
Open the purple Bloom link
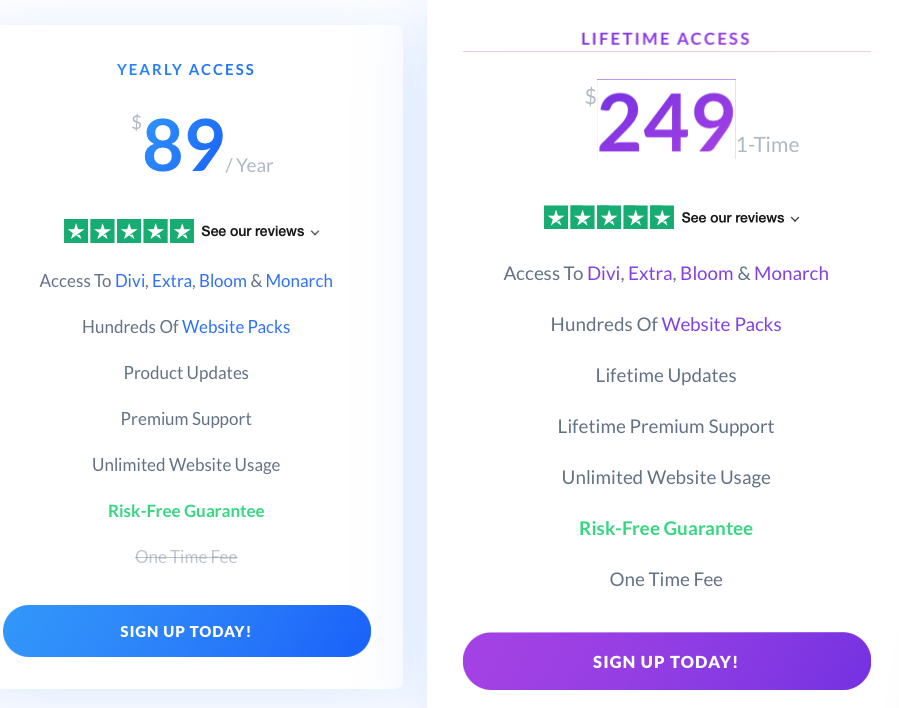(706, 273)
